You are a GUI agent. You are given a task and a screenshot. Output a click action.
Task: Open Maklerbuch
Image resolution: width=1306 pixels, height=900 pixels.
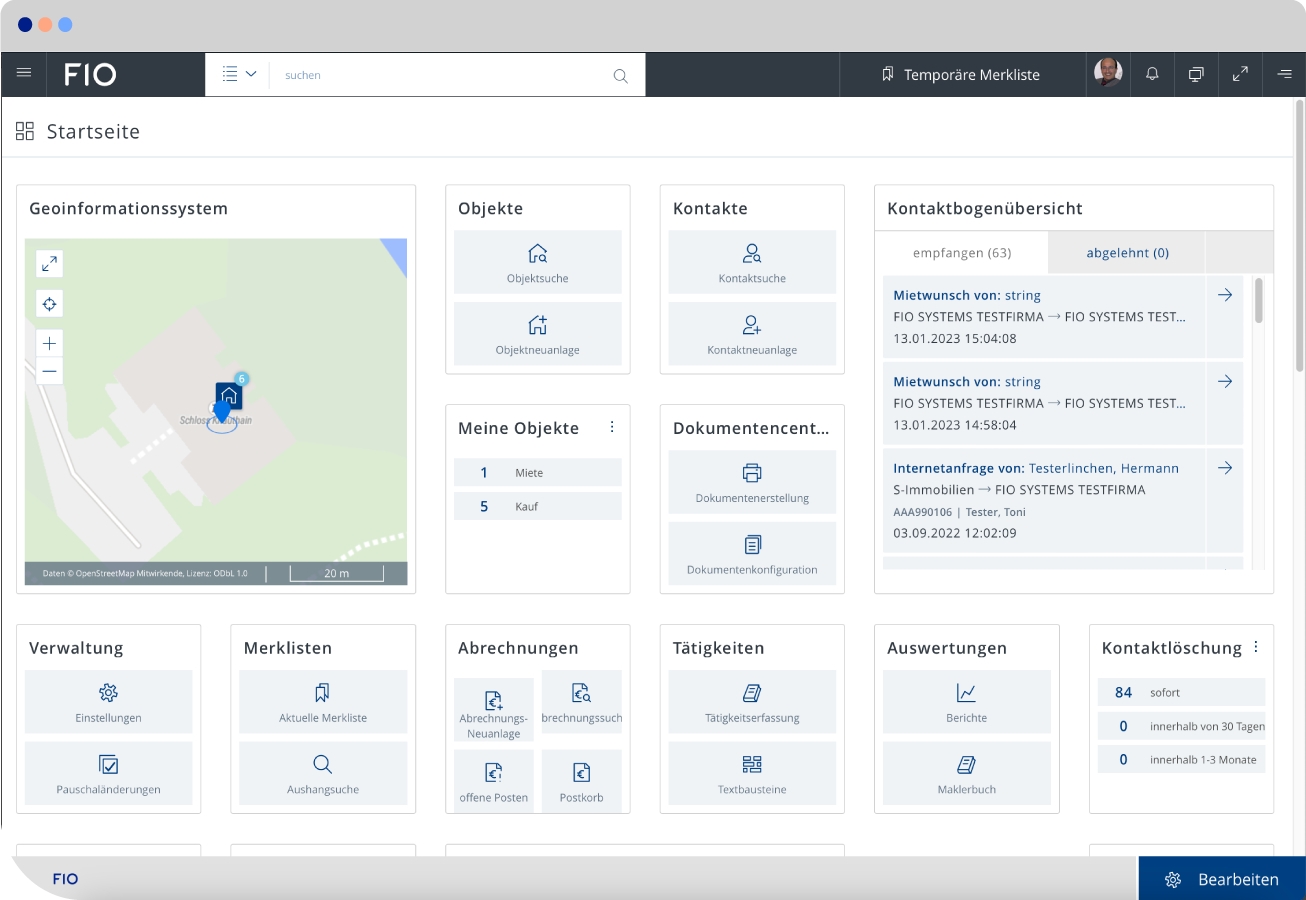[967, 774]
